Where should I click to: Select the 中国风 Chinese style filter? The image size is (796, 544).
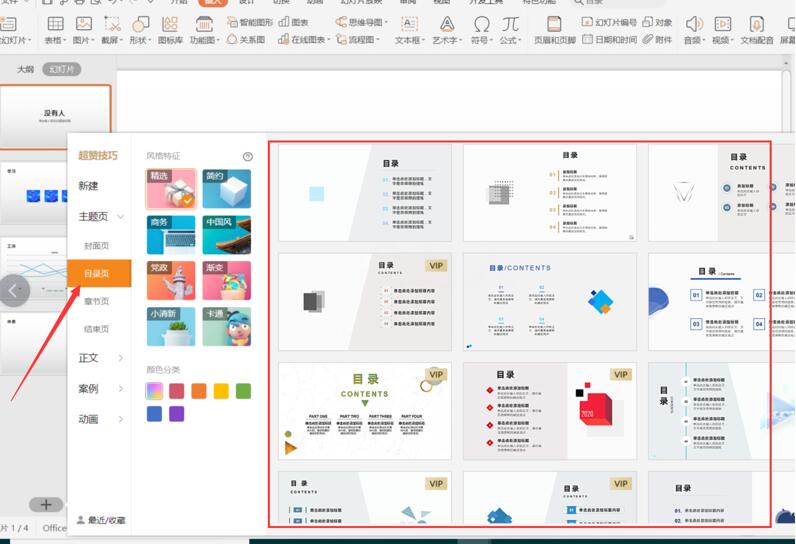click(x=227, y=235)
